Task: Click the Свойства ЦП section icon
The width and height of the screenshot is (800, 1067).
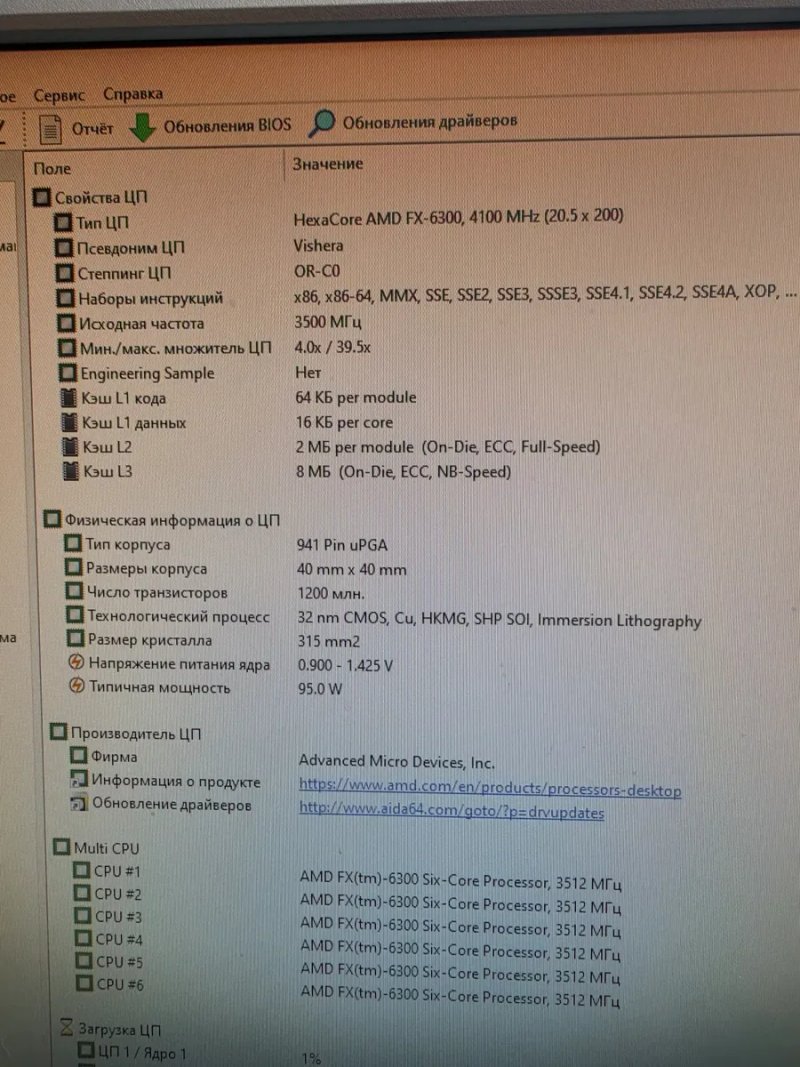Action: [x=41, y=197]
